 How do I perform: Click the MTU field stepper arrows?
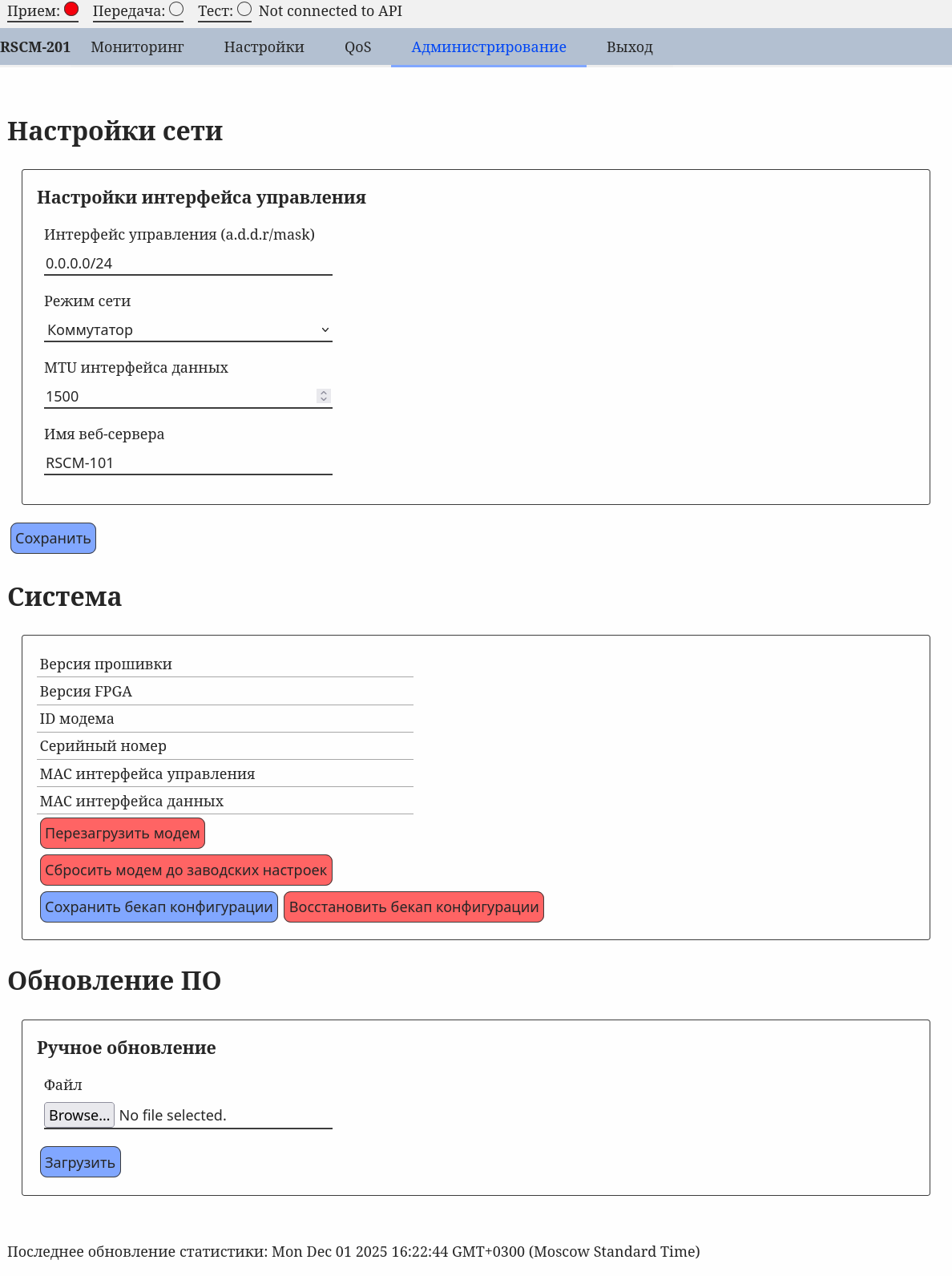[324, 396]
